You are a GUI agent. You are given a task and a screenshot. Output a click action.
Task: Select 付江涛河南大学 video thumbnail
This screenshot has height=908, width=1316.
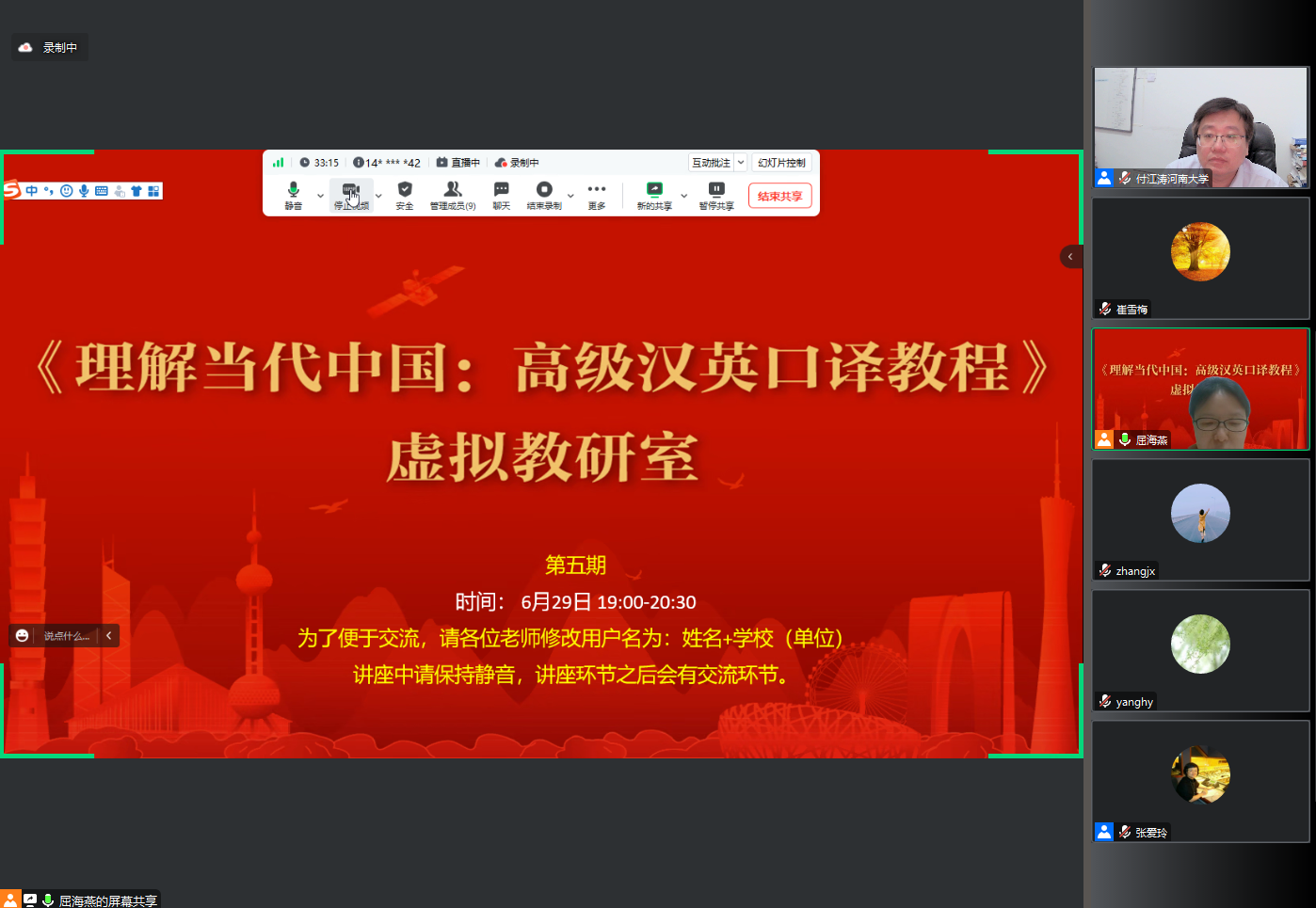(1200, 127)
